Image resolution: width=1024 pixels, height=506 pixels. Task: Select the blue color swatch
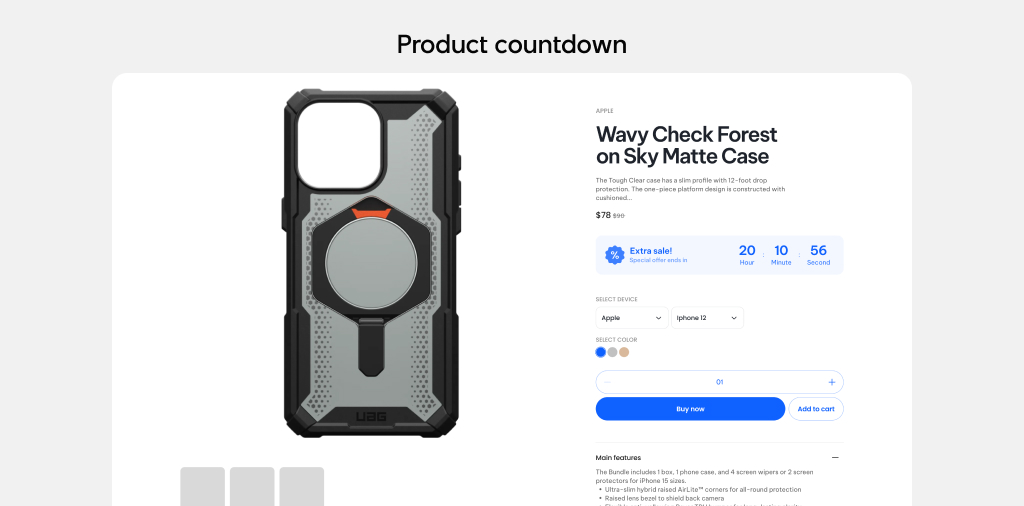click(x=601, y=352)
